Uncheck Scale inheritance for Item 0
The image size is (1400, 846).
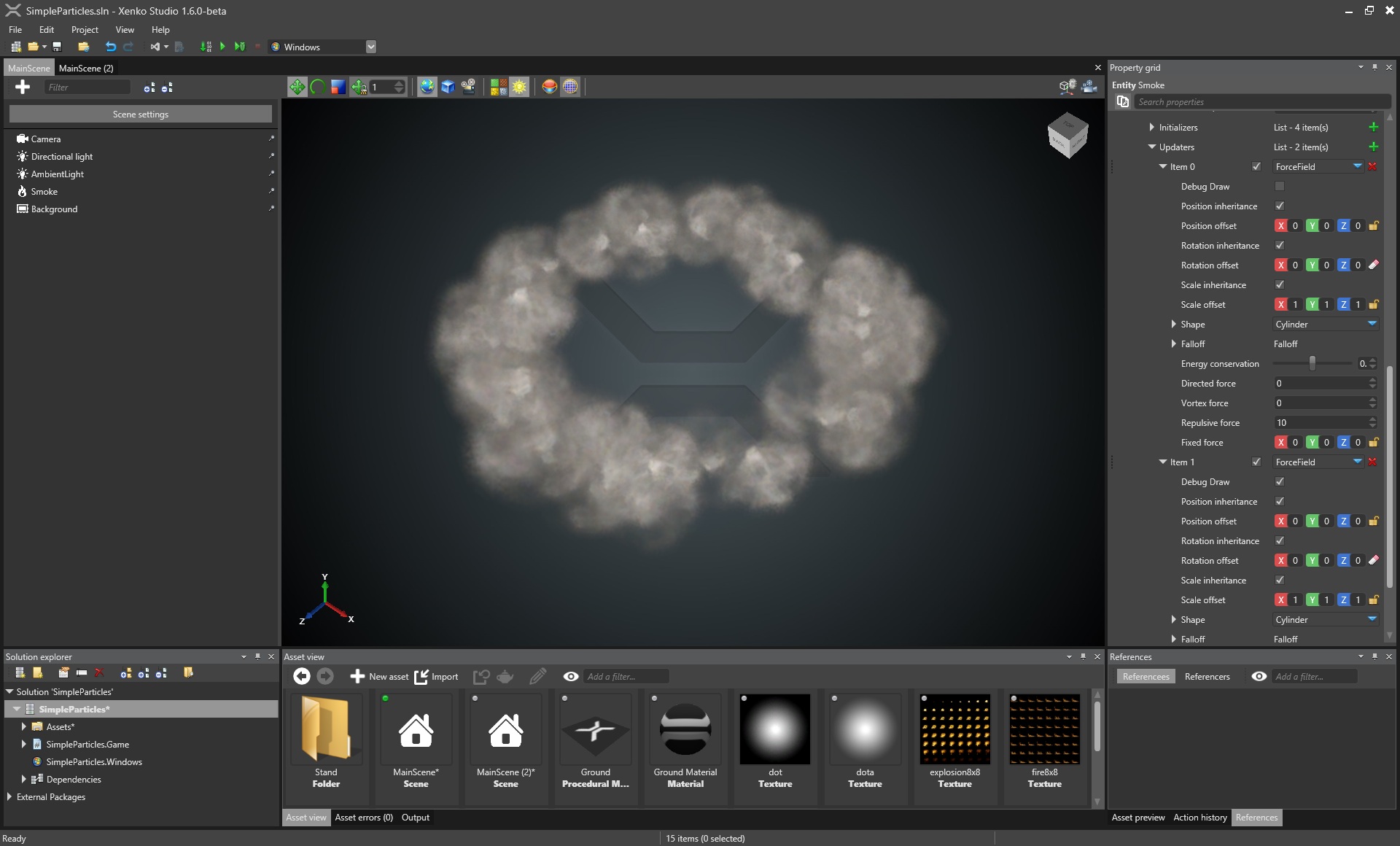point(1279,285)
